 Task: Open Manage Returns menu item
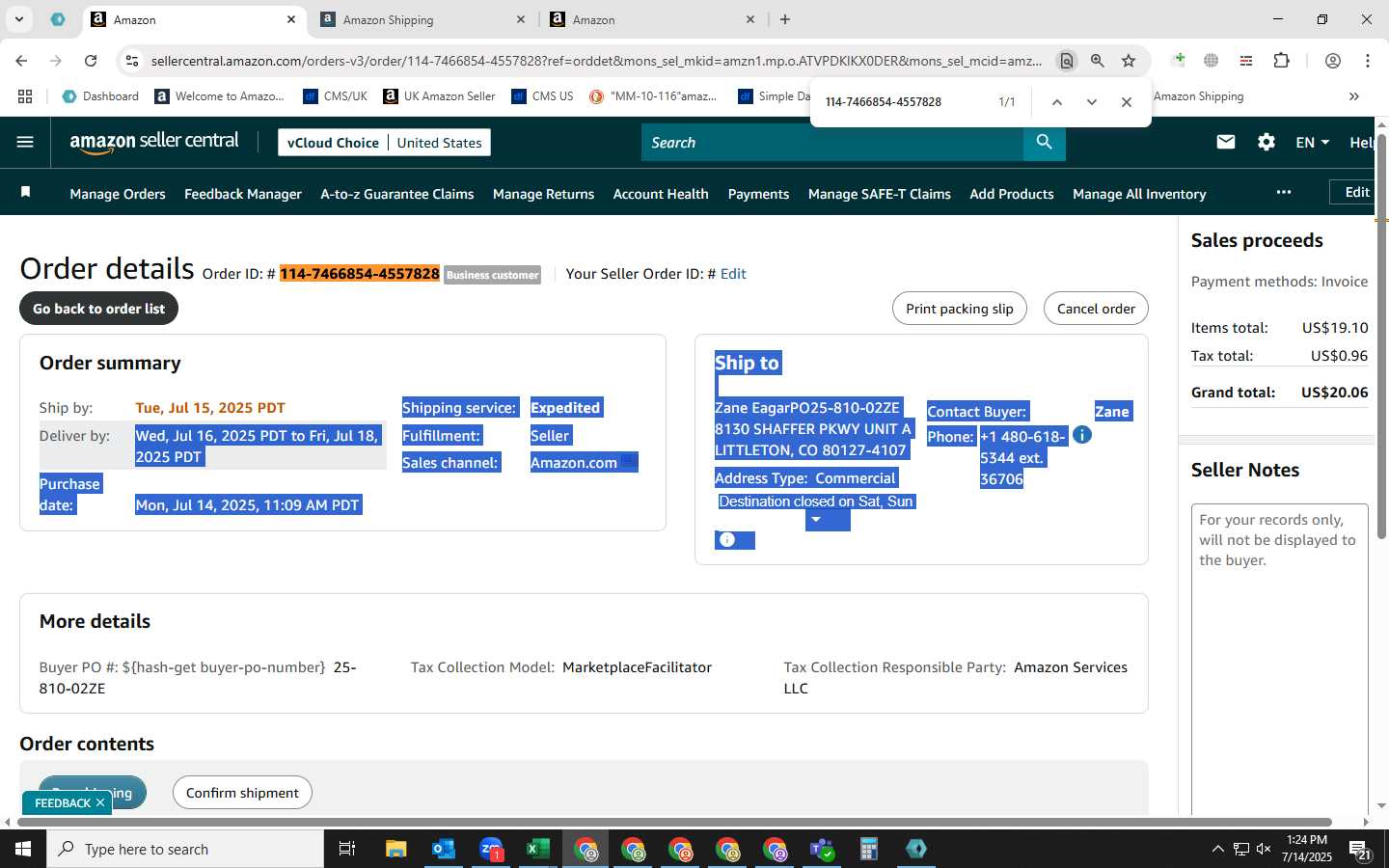pos(543,194)
